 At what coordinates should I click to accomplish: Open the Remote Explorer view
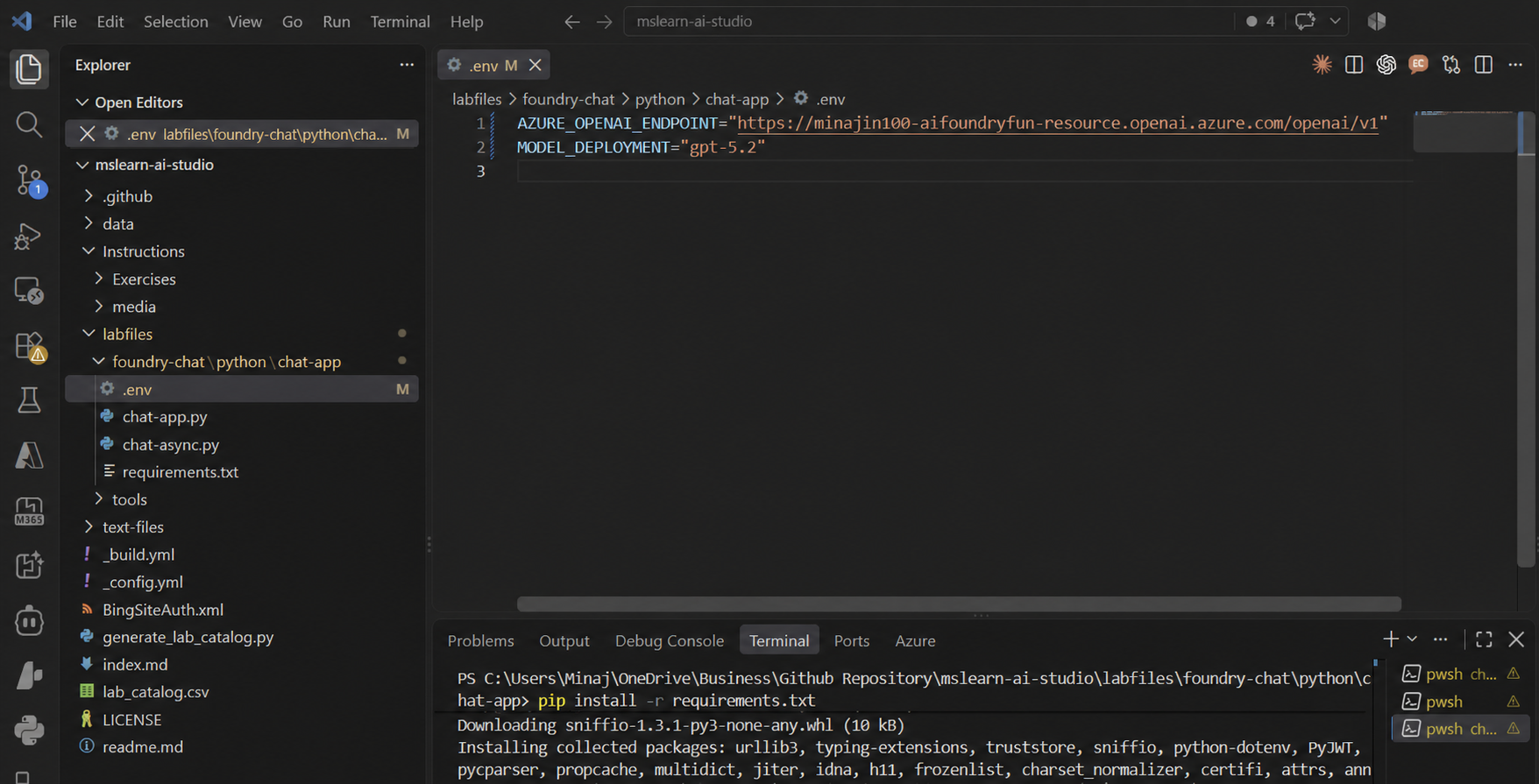coord(29,291)
